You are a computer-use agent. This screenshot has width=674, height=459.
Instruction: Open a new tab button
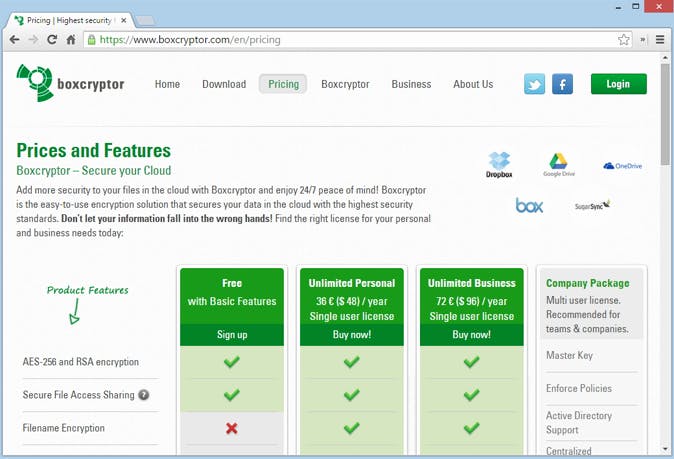pyautogui.click(x=145, y=20)
